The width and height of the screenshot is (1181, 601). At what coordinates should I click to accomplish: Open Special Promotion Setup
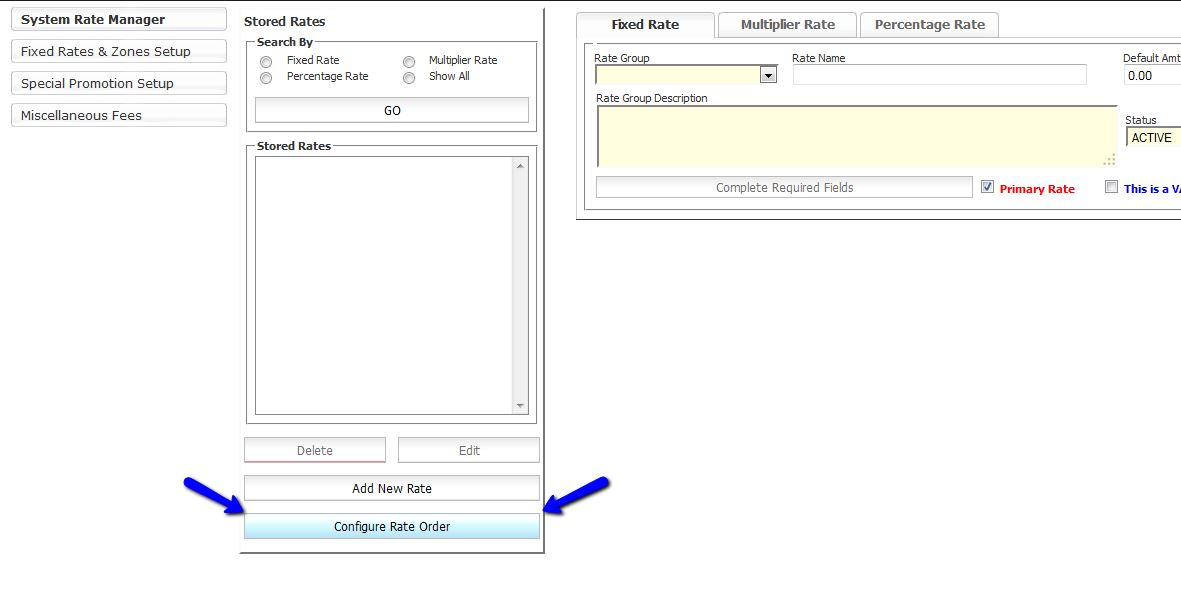pyautogui.click(x=118, y=83)
